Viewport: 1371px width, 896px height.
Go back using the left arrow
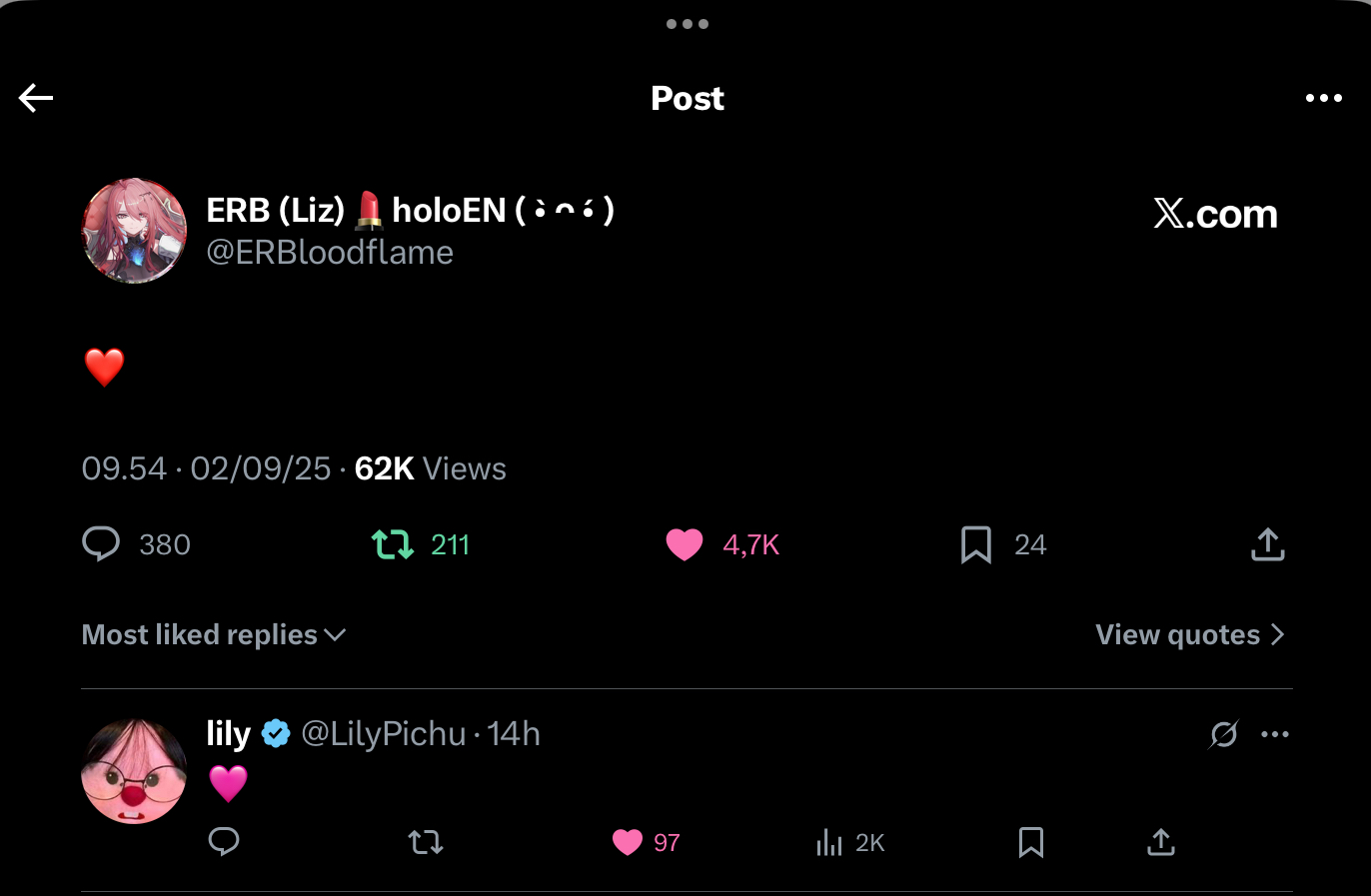click(x=36, y=98)
